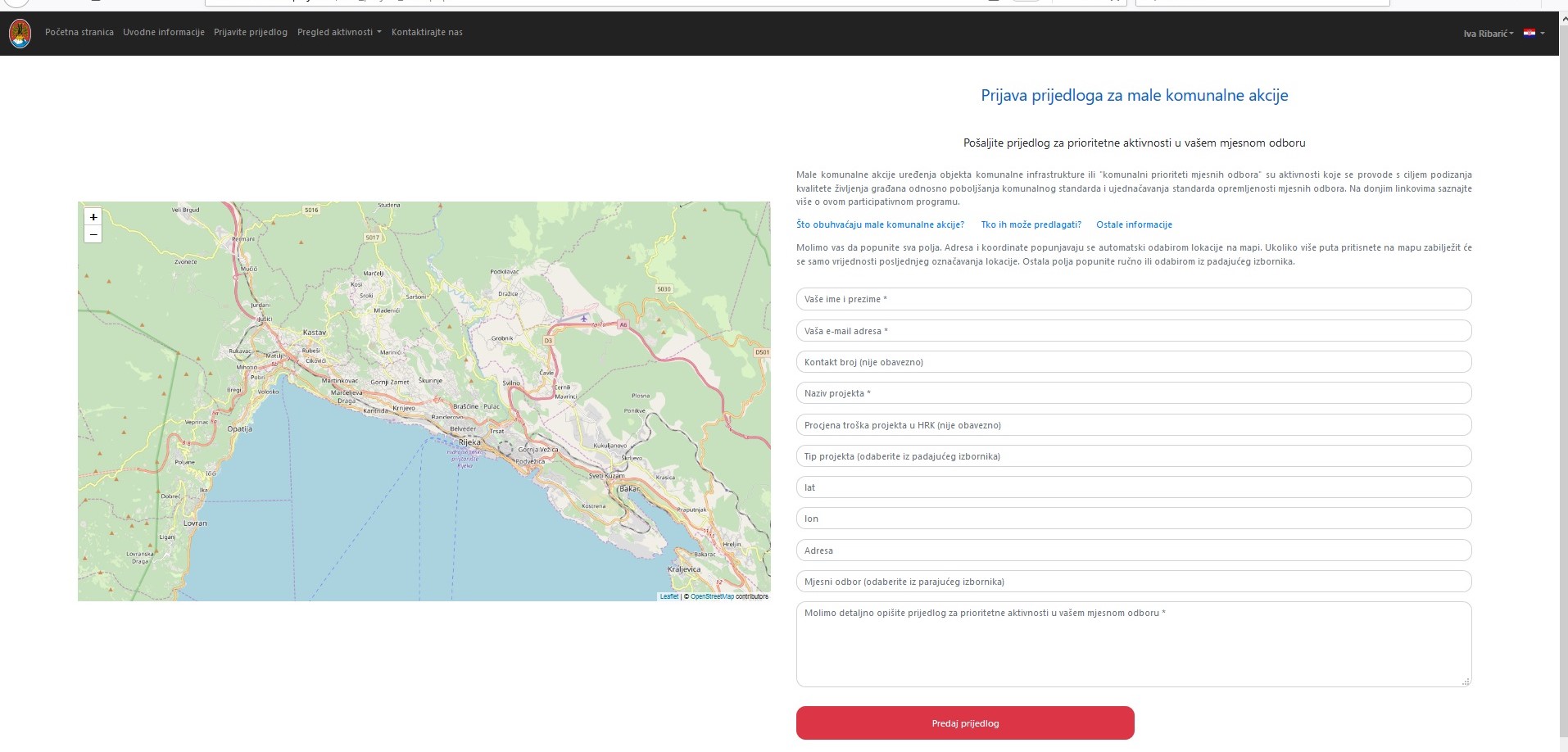Zoom out on the map
1568x752 pixels.
[93, 234]
